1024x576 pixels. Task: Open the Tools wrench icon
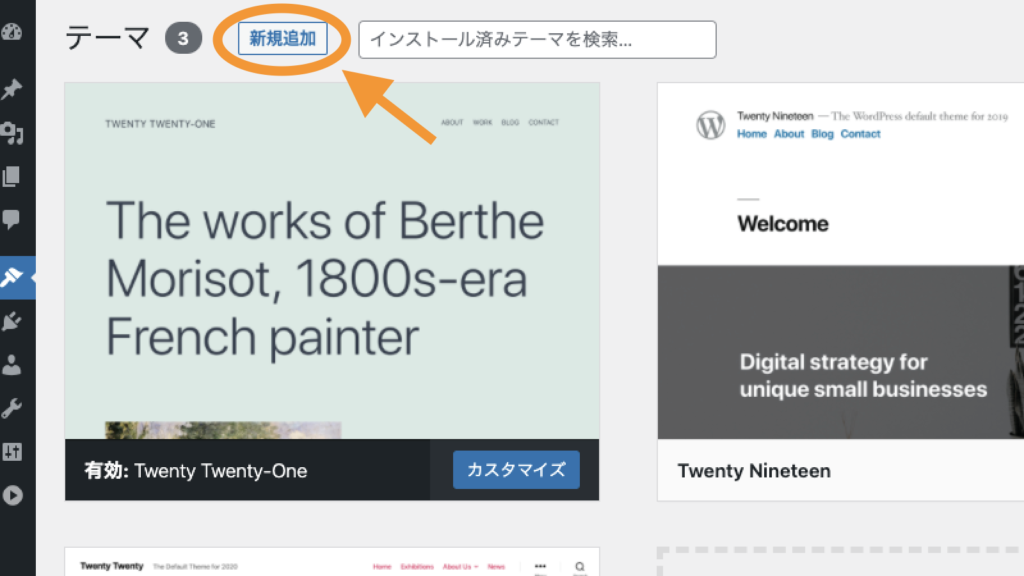15,408
